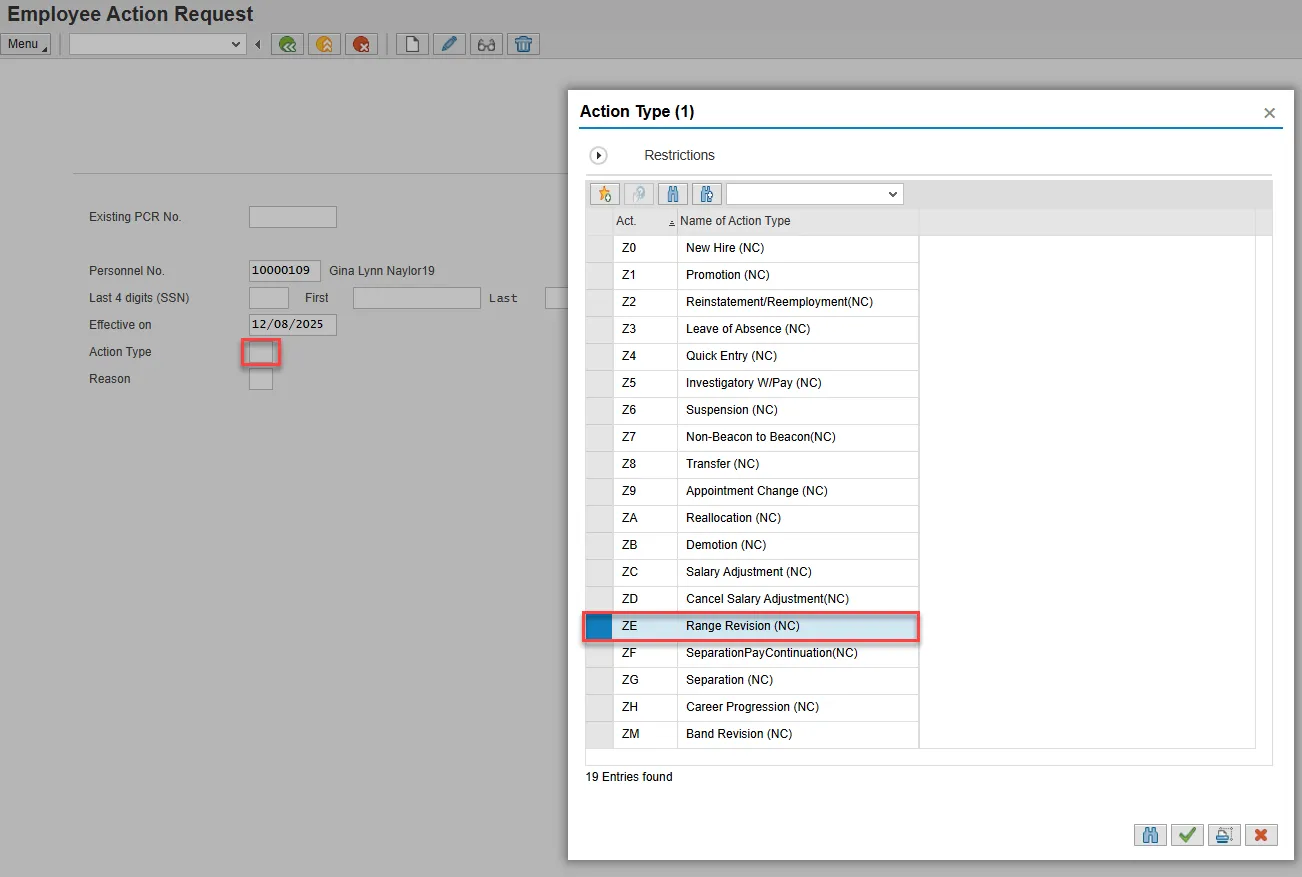Close the Action Type dialog
Screen dimensions: 1302x877
1269,113
